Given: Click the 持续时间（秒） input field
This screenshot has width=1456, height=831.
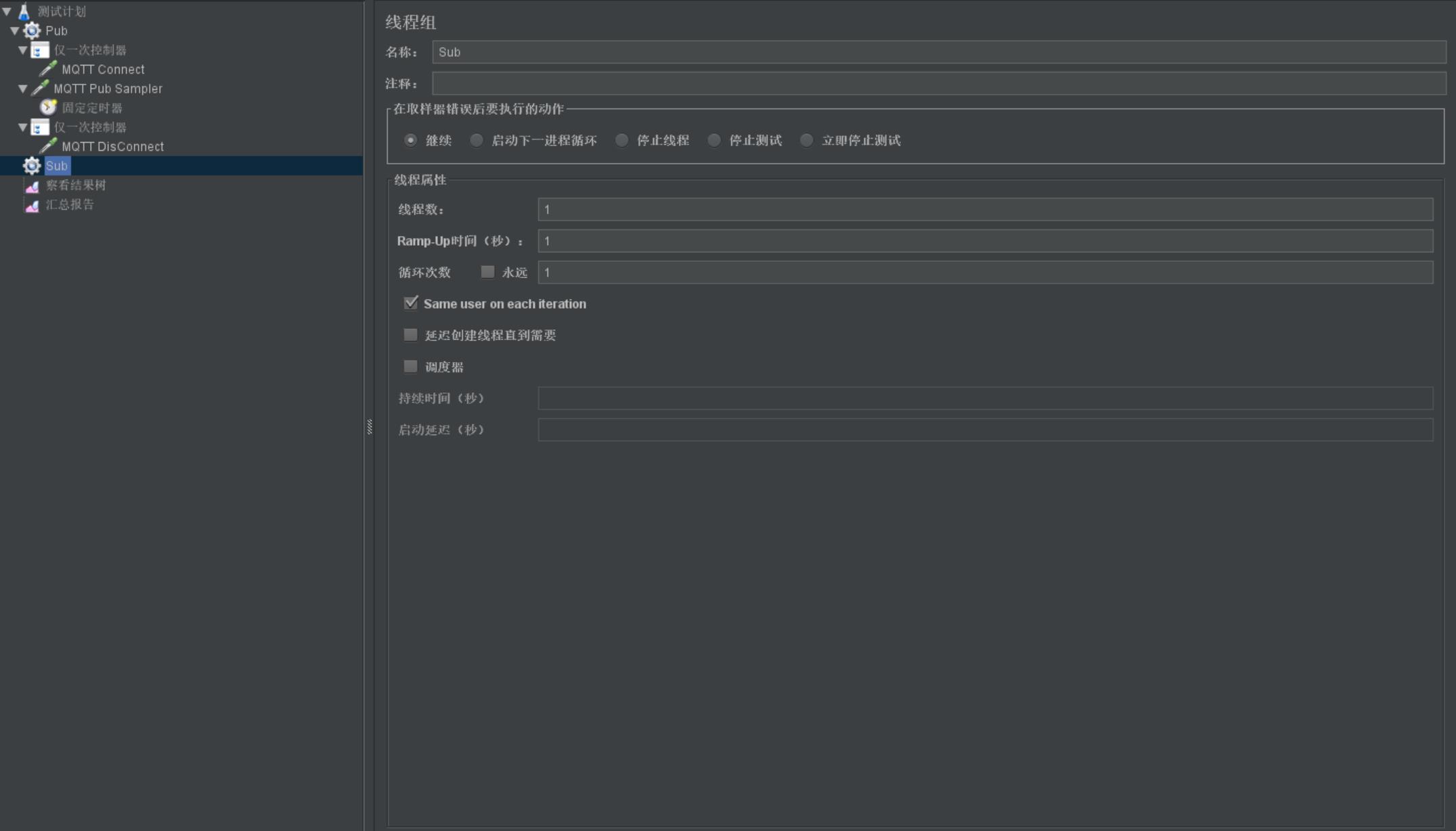Looking at the screenshot, I should (985, 398).
